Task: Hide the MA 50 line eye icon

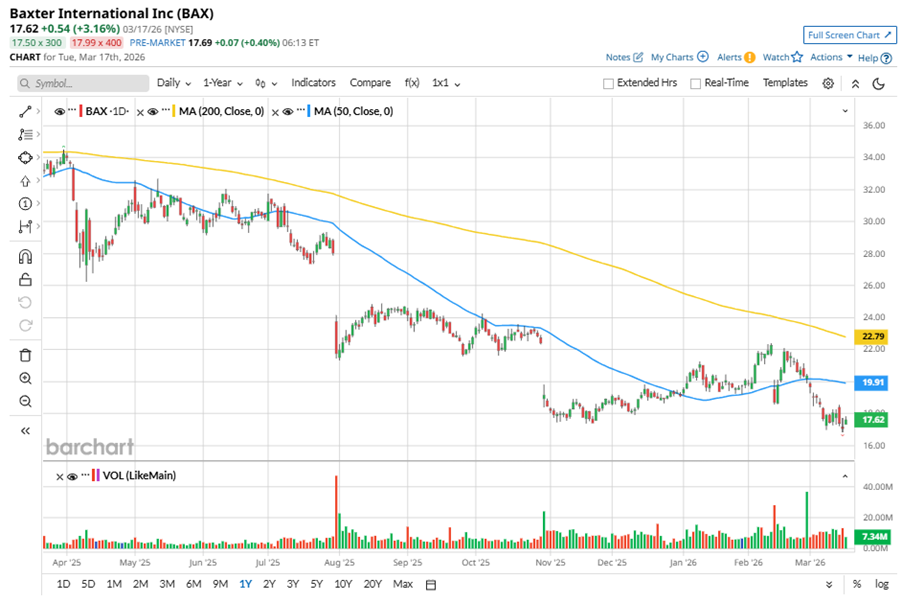Action: point(288,112)
